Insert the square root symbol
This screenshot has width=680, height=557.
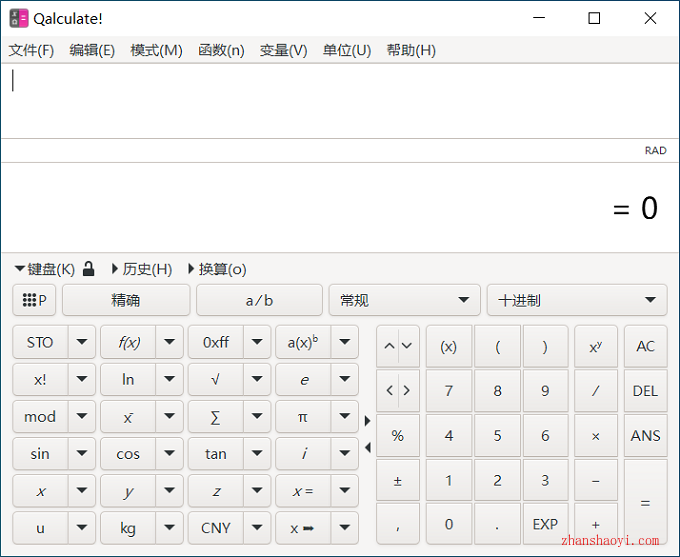(216, 380)
